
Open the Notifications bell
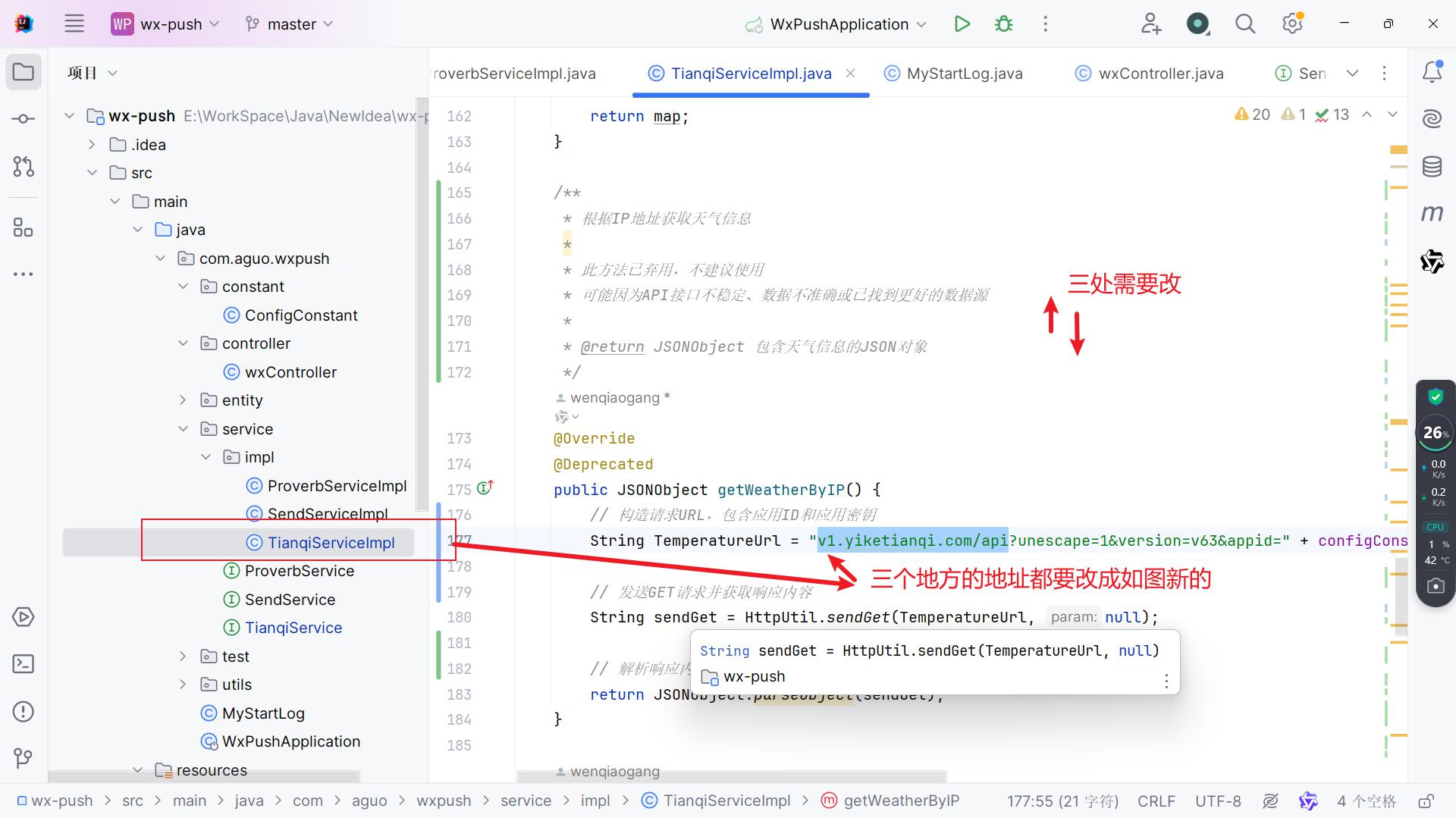[1432, 72]
